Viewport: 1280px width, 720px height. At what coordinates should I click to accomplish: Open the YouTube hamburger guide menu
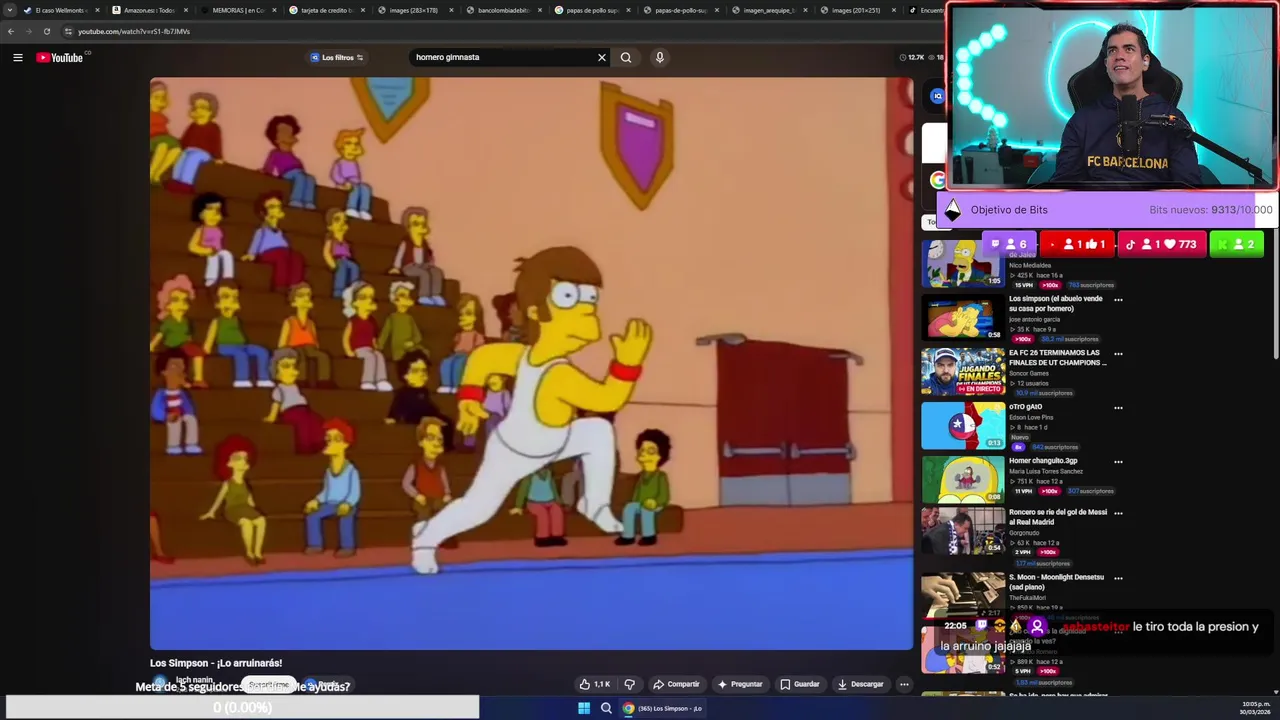coord(17,58)
